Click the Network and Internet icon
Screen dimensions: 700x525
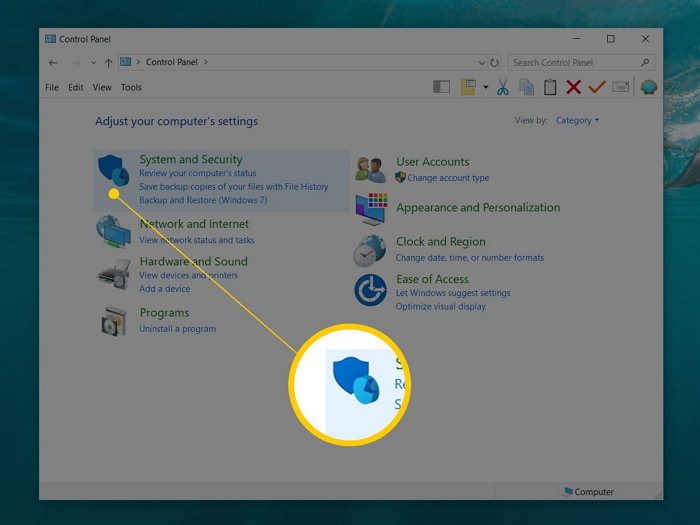pyautogui.click(x=113, y=231)
